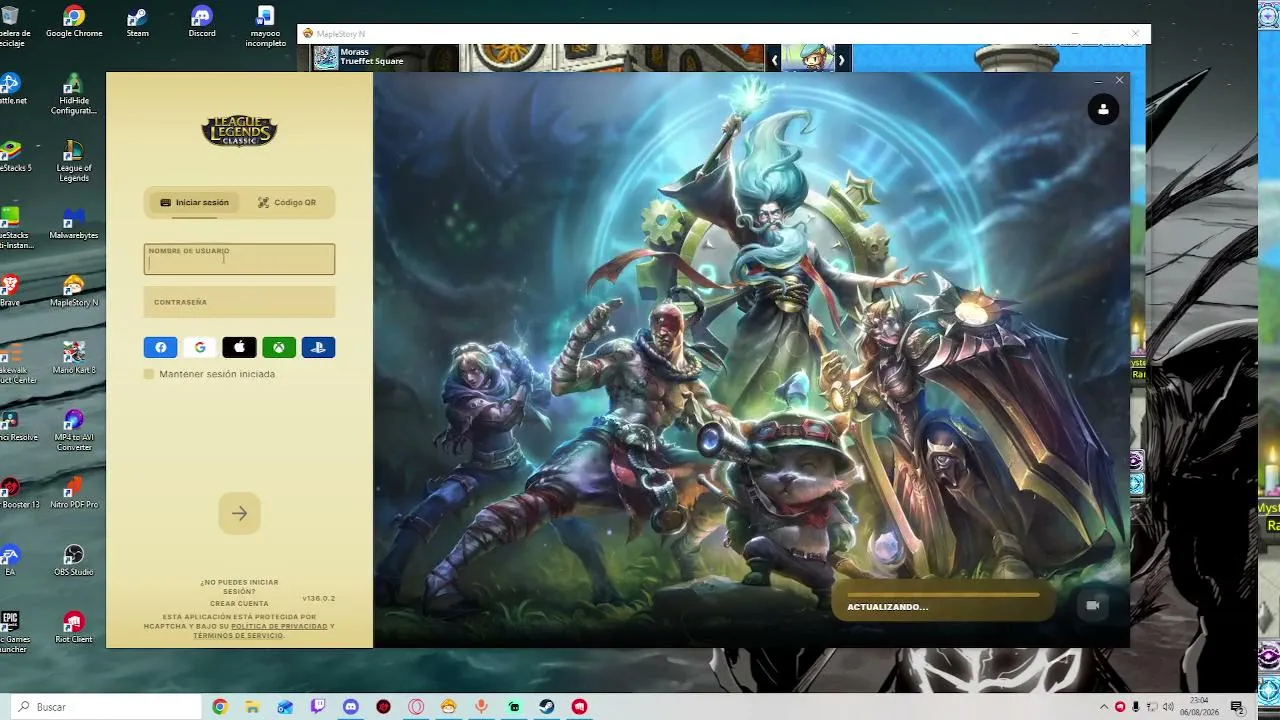1280x720 pixels.
Task: Sign in with Facebook
Action: 160,347
